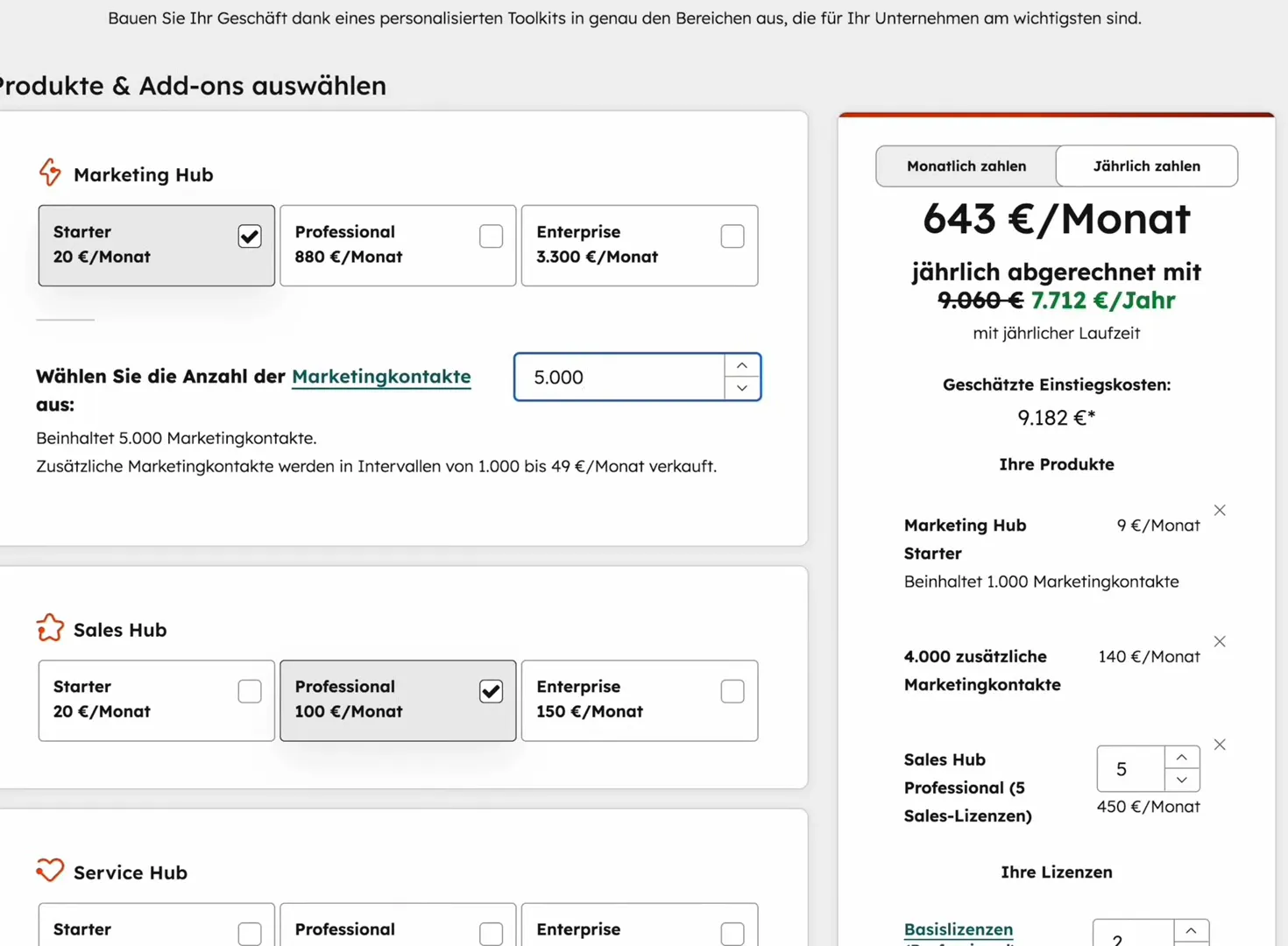
Task: Click the 9 €/Monat Marketing Hub price
Action: pyautogui.click(x=1158, y=526)
